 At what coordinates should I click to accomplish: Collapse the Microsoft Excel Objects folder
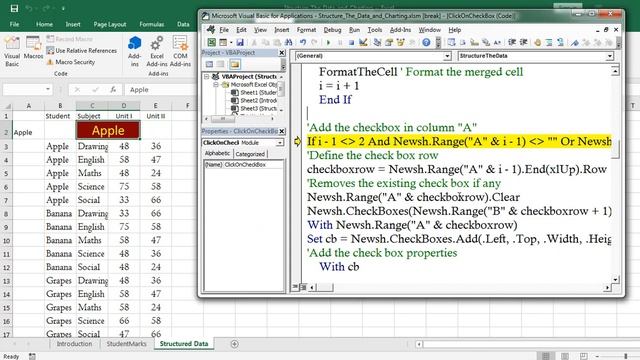point(216,85)
